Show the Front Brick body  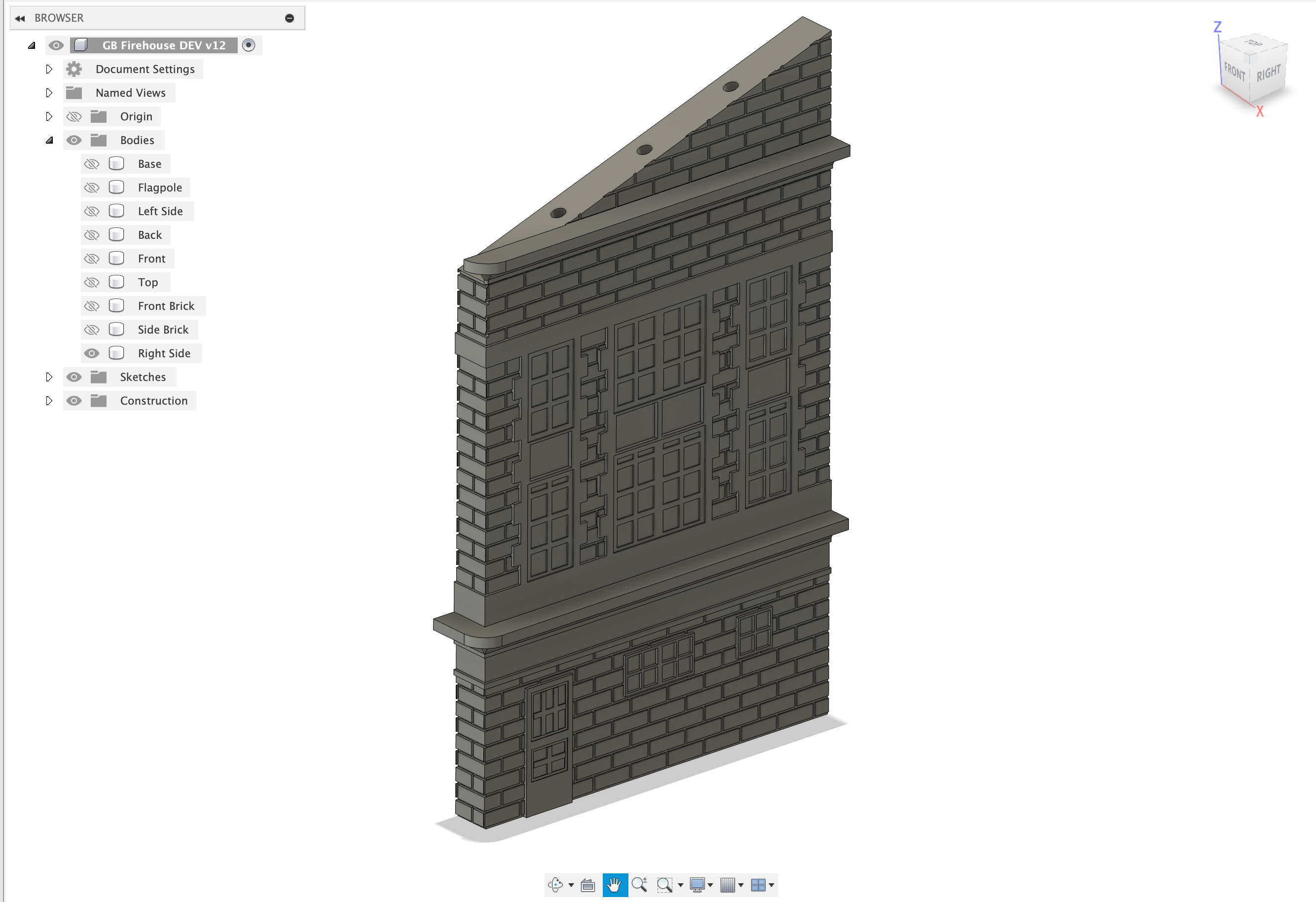pyautogui.click(x=92, y=306)
